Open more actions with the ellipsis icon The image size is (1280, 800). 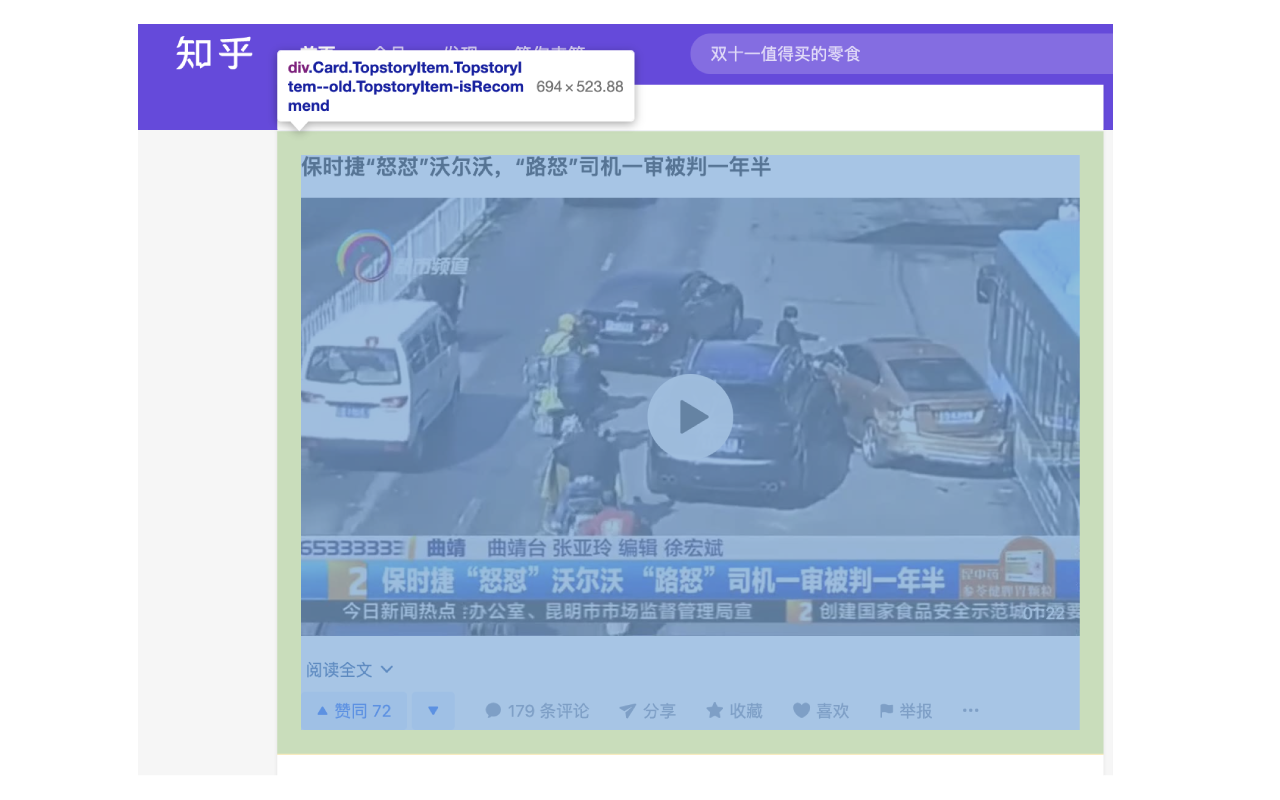click(x=969, y=710)
